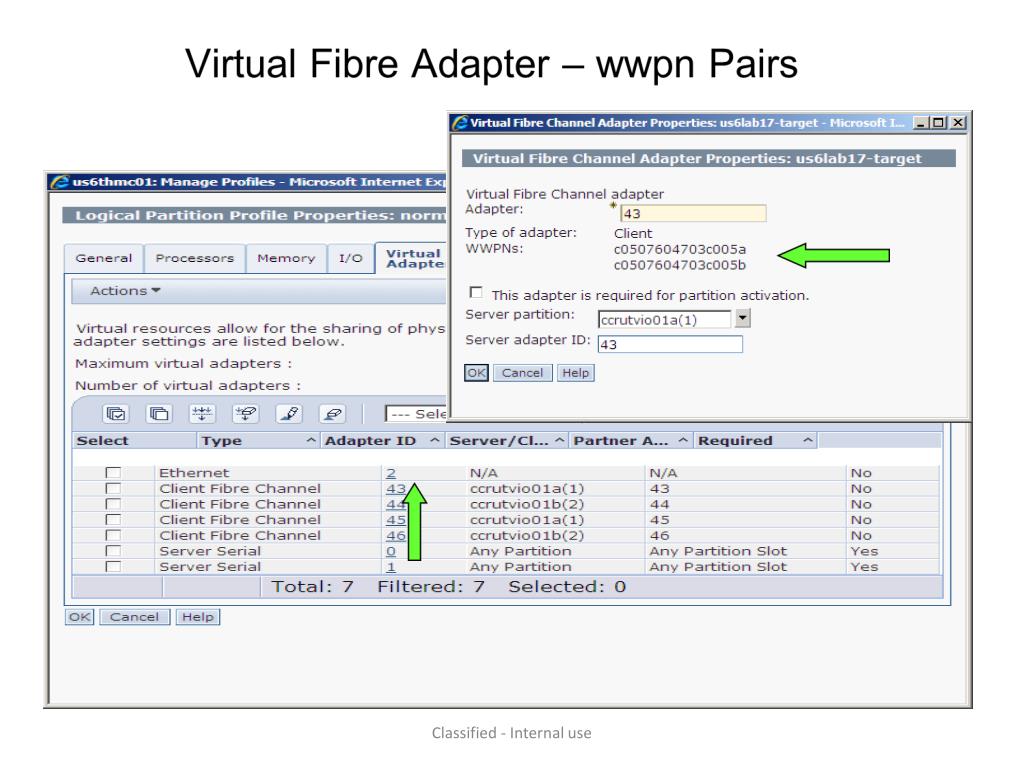Check the Server Serial 0 row checkbox

(114, 551)
